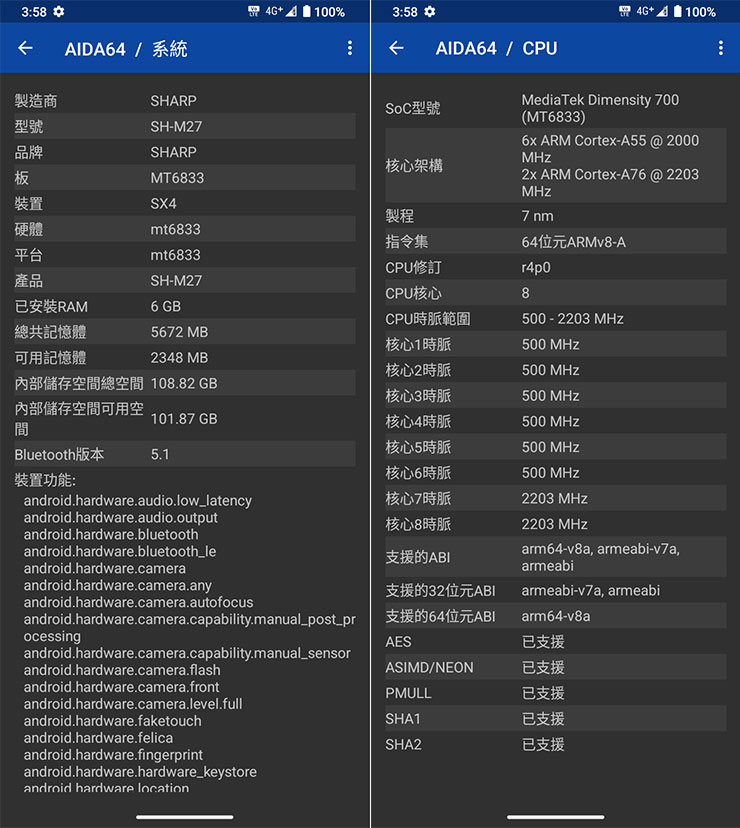Select the CPU修訂 r4p0 row

[x=555, y=267]
